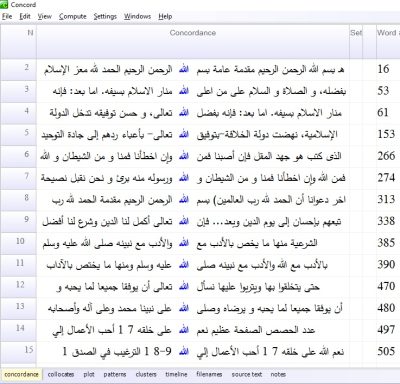Click the Concord application icon in title bar
Image resolution: width=400 pixels, height=384 pixels.
[x=4, y=5]
